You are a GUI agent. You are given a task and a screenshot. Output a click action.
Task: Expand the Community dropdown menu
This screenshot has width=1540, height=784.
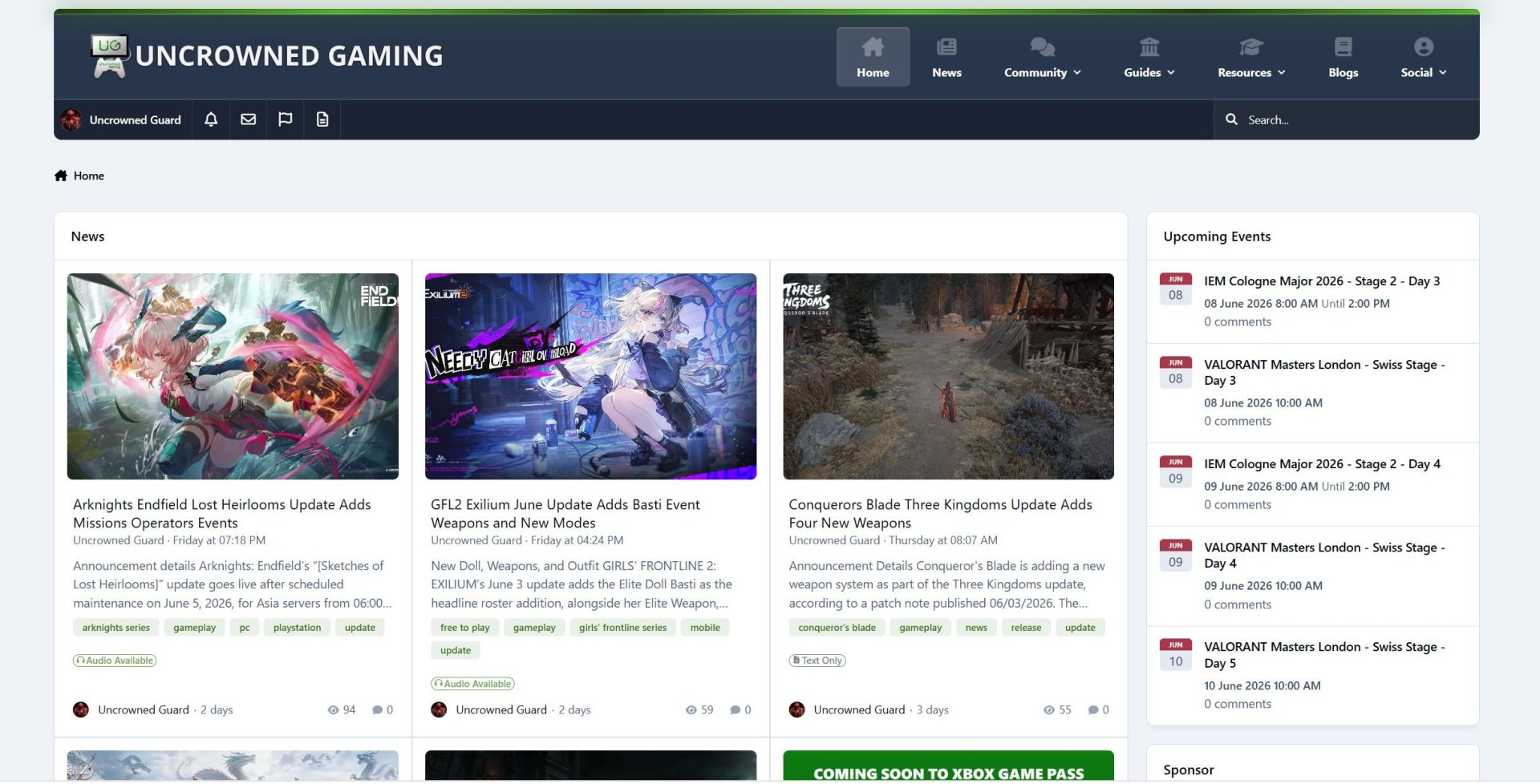(x=1042, y=58)
